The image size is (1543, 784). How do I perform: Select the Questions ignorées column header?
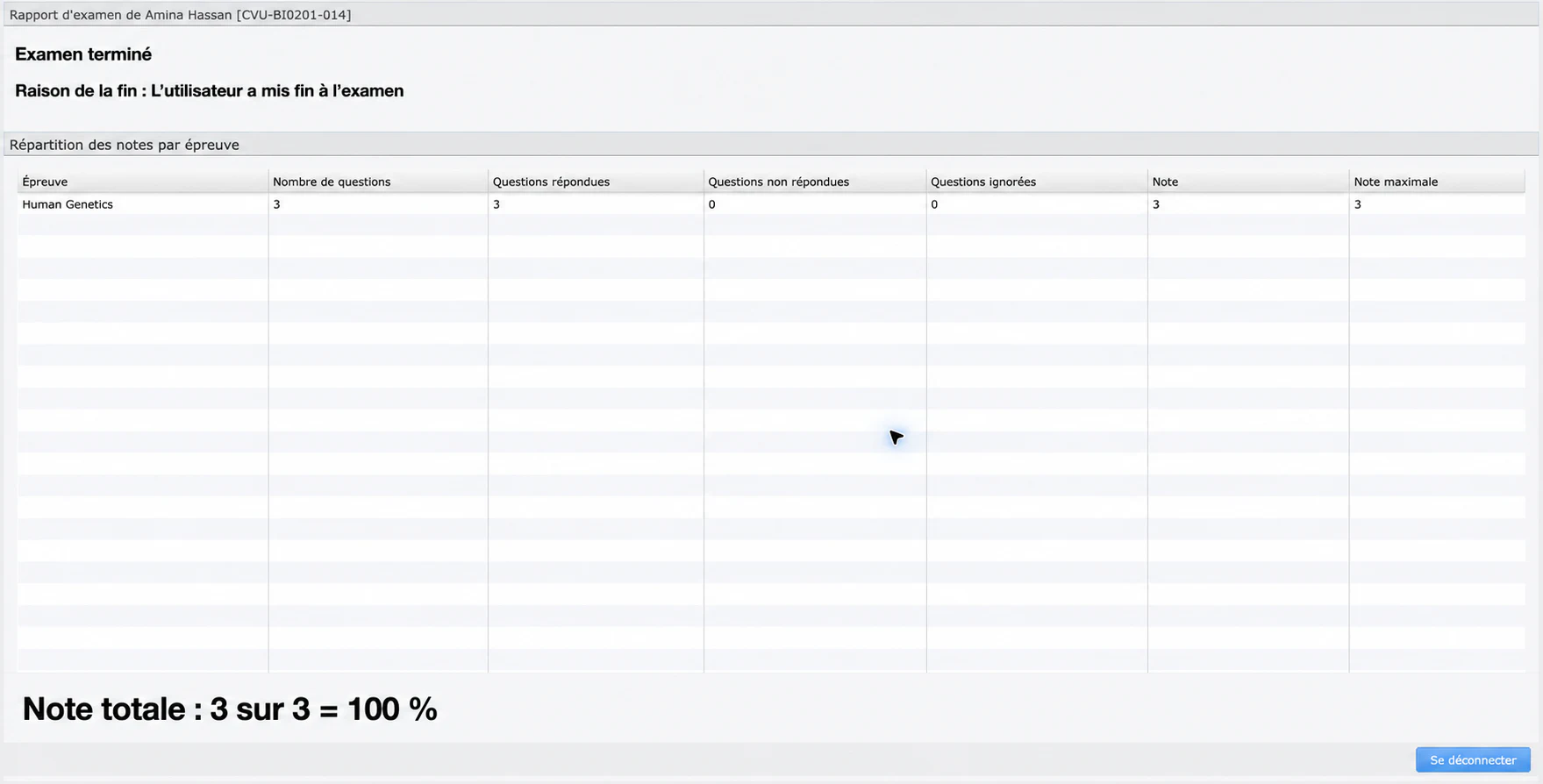[x=1037, y=182]
